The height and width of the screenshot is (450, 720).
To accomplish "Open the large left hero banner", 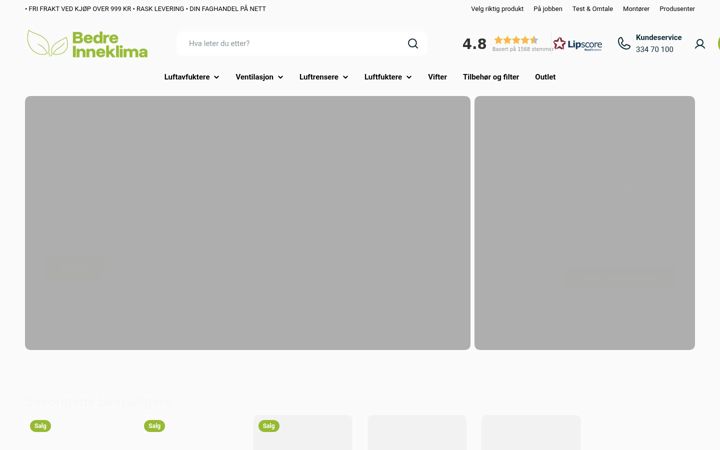I will [x=248, y=223].
